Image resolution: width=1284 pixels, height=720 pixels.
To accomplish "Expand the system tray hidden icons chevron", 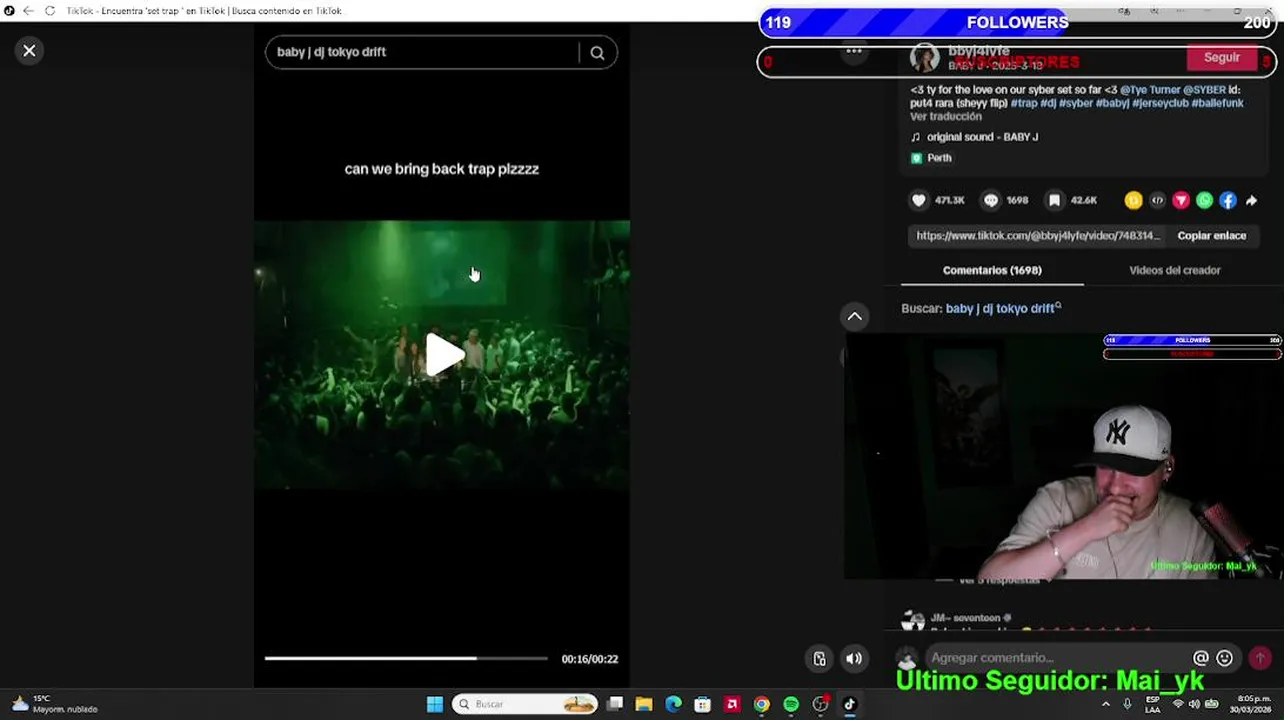I will [1105, 704].
